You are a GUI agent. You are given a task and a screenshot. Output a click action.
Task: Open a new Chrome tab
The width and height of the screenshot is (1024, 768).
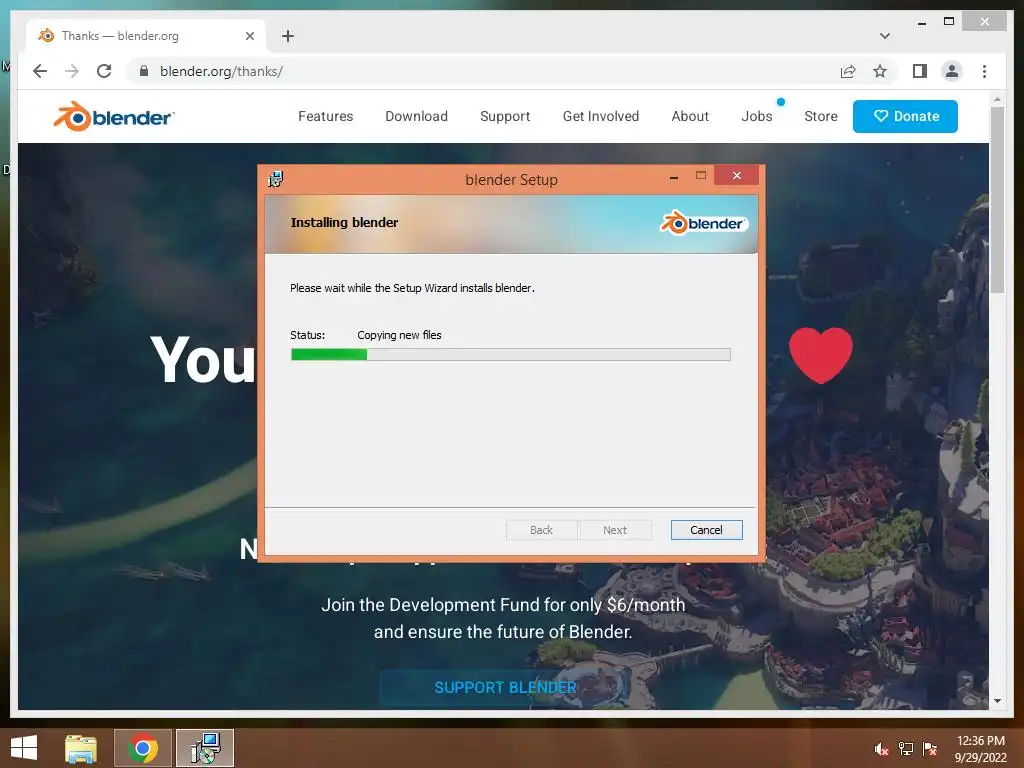click(288, 36)
